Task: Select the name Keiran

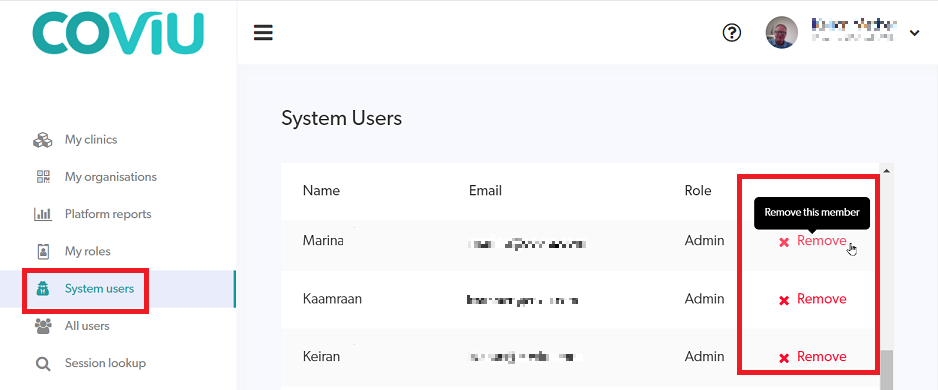Action: pos(321,357)
